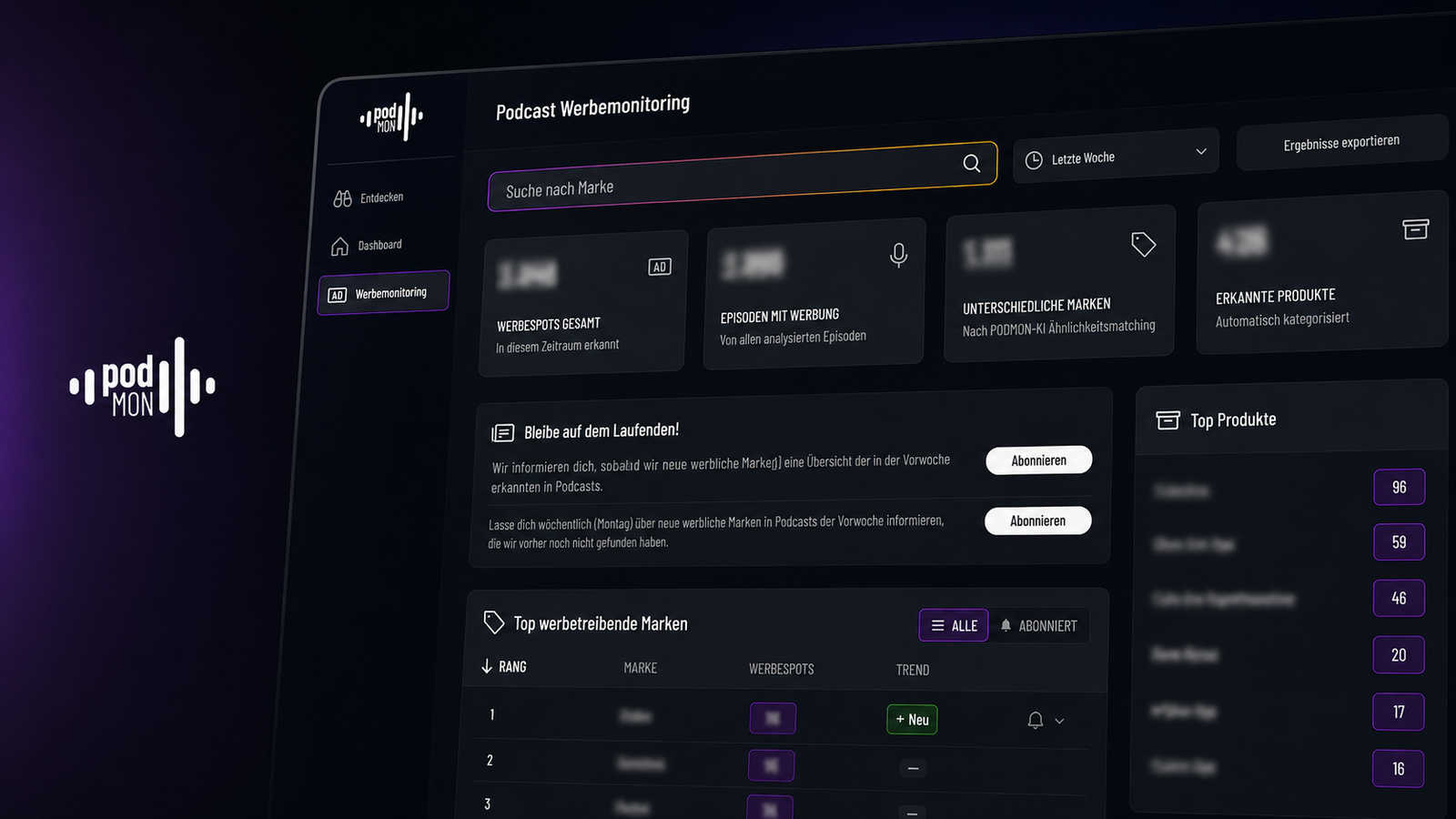The height and width of the screenshot is (819, 1456).
Task: Switch to the ALLE filter tab
Action: pos(954,625)
